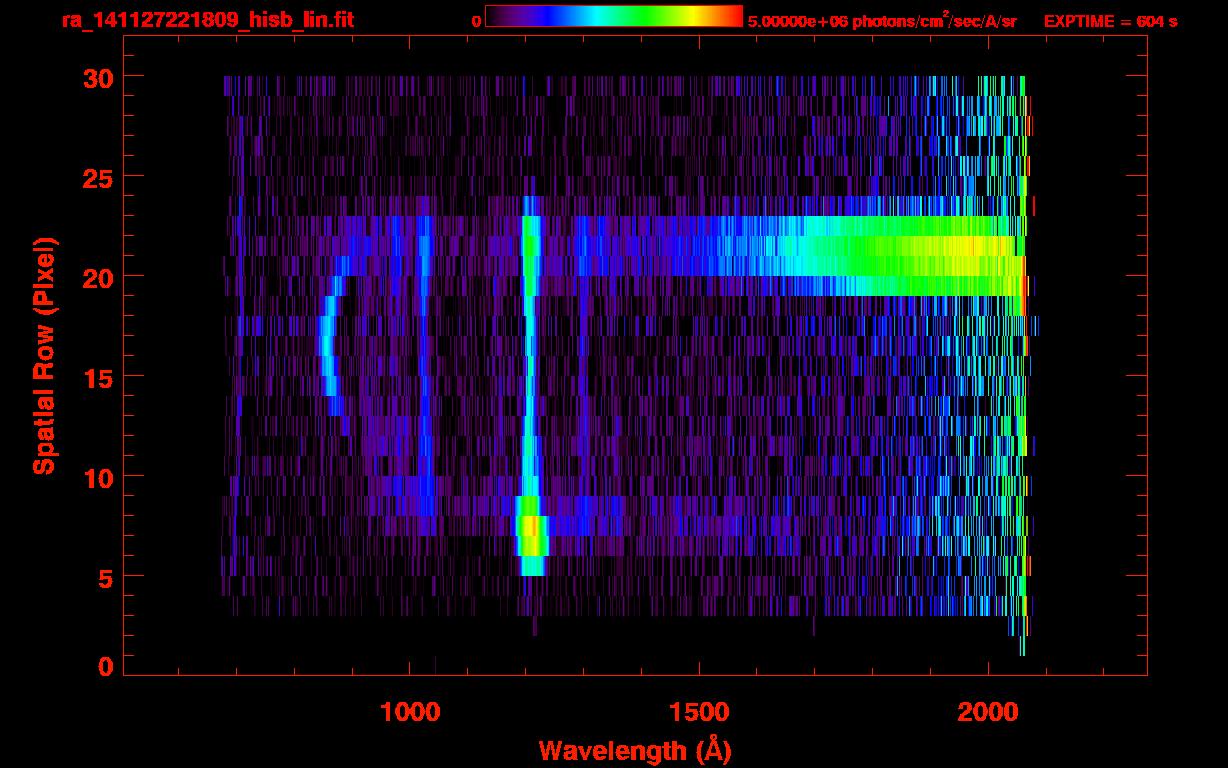1228x768 pixels.
Task: Click the Spatial Row (Pixel) axis title
Action: [43, 356]
